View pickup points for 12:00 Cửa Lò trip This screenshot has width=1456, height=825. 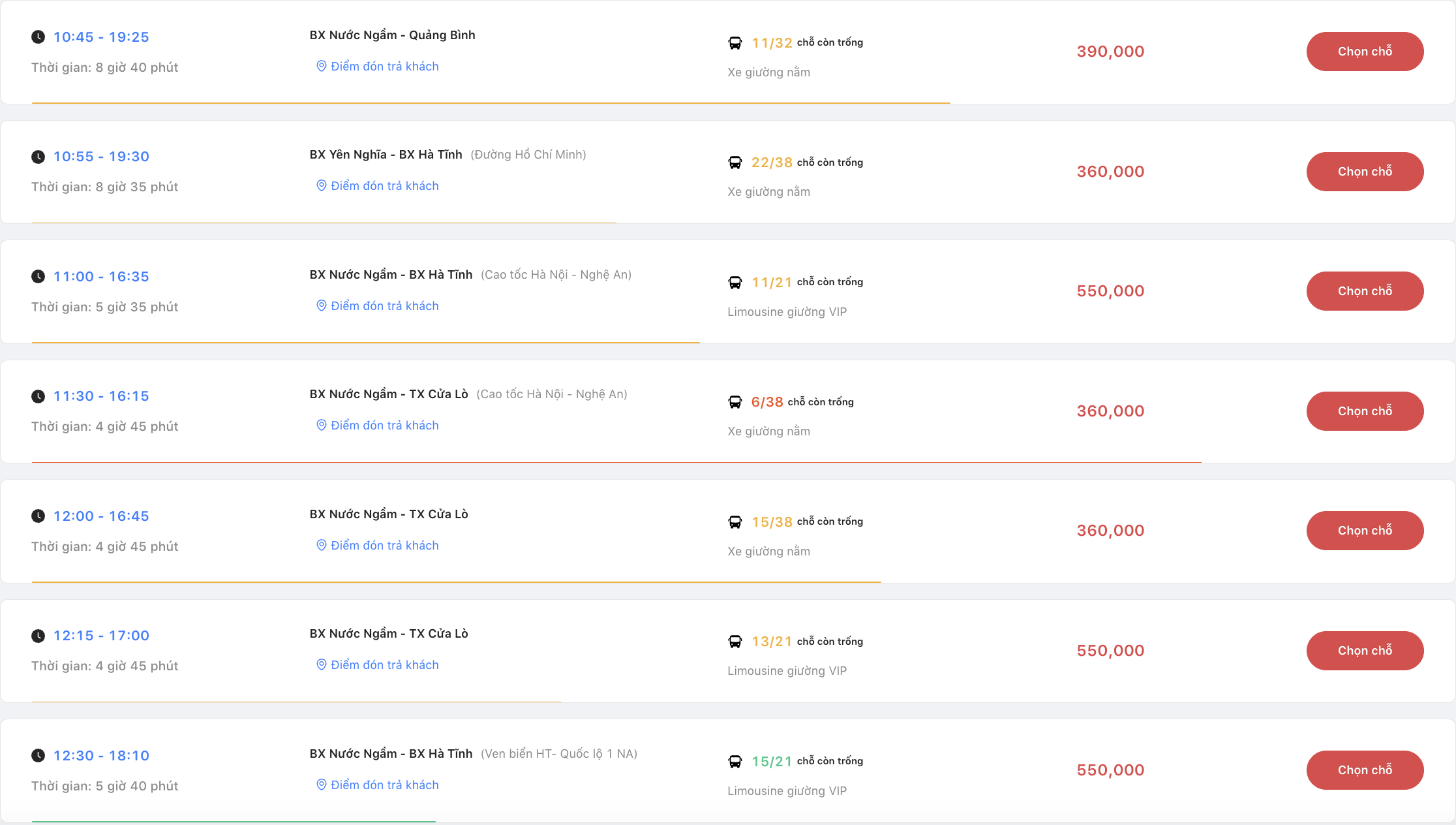[384, 546]
